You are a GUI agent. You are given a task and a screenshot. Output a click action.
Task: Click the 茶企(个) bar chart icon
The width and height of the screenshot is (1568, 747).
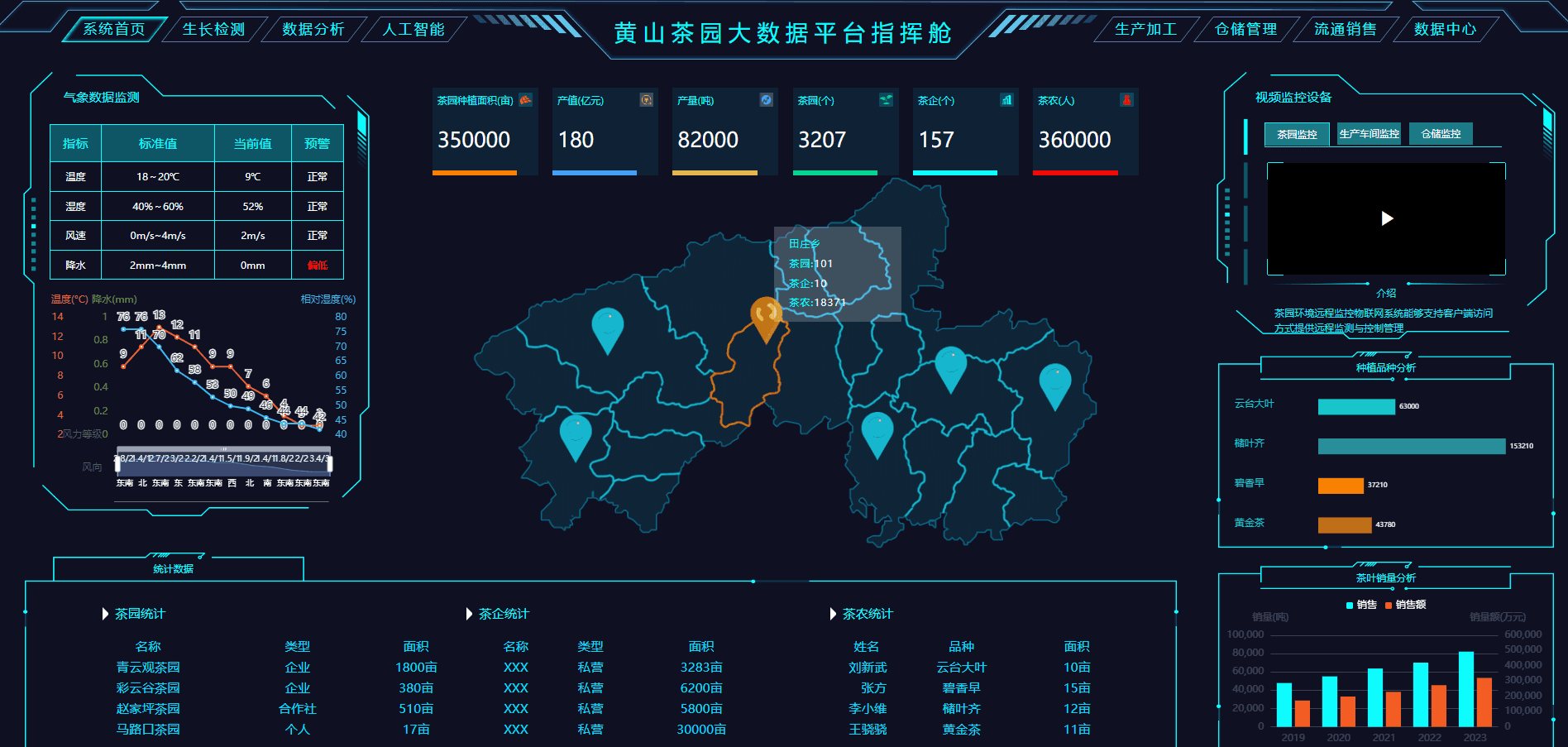[1006, 100]
